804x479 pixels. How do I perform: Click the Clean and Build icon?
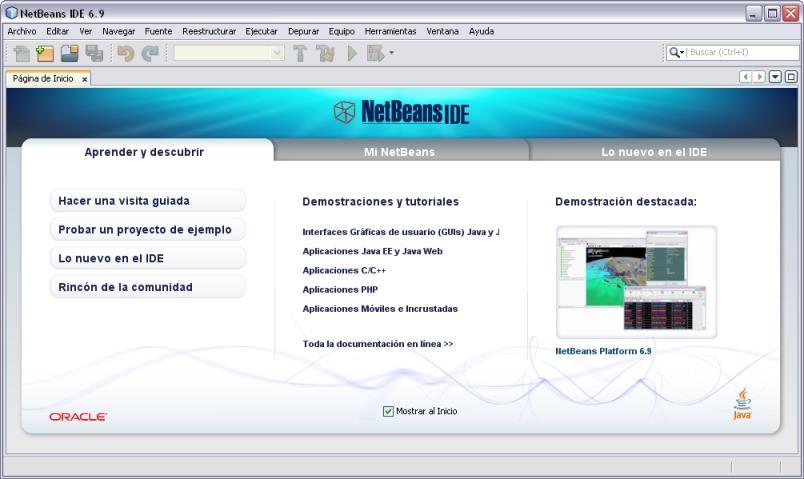(x=325, y=53)
